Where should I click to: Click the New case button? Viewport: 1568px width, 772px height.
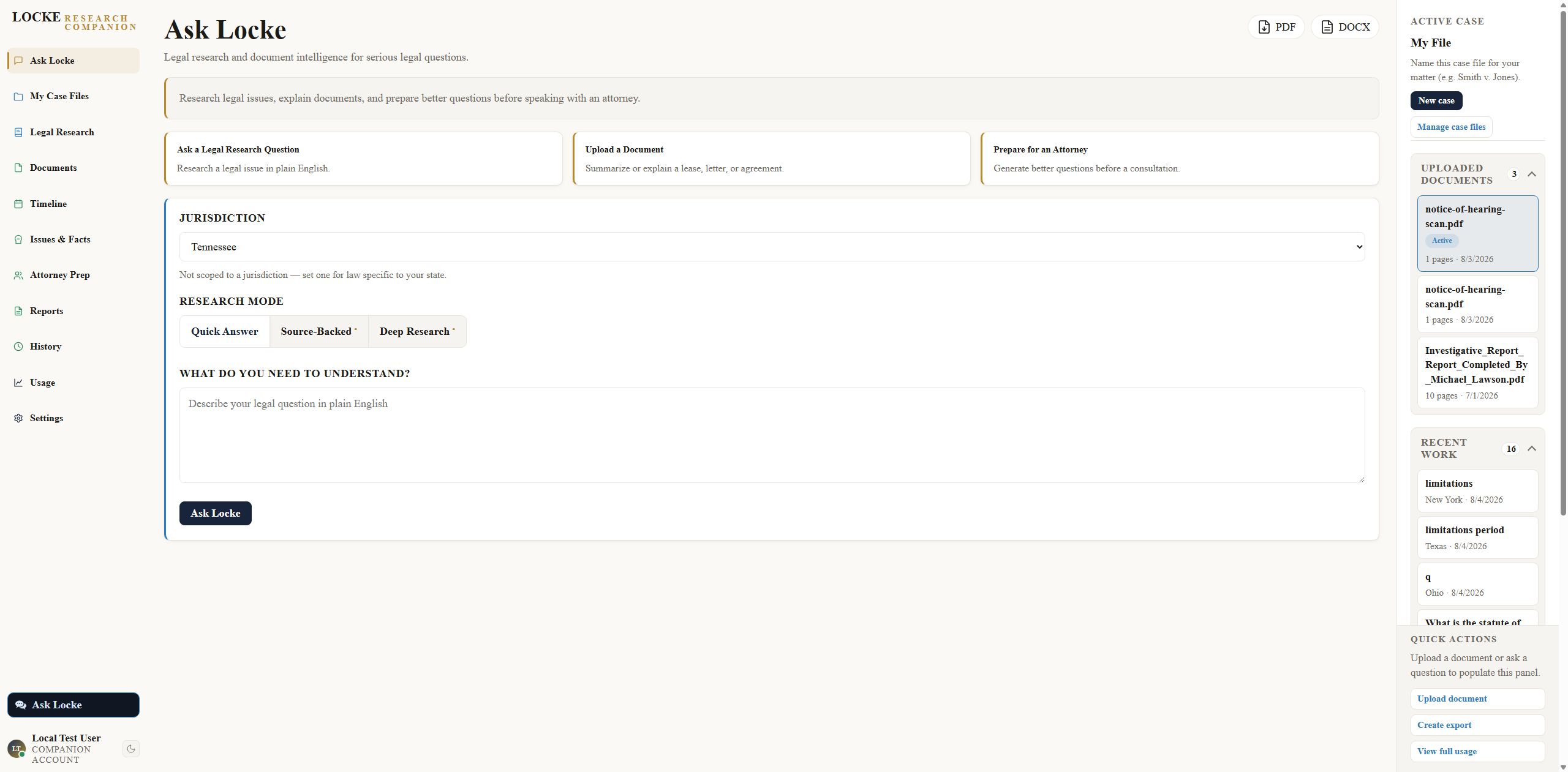click(x=1436, y=100)
